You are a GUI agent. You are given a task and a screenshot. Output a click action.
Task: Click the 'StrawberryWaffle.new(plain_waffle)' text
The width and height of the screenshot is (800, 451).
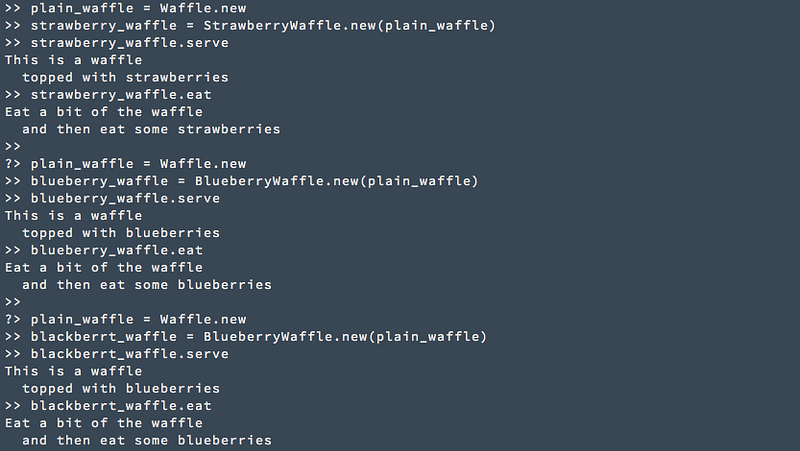coord(349,26)
